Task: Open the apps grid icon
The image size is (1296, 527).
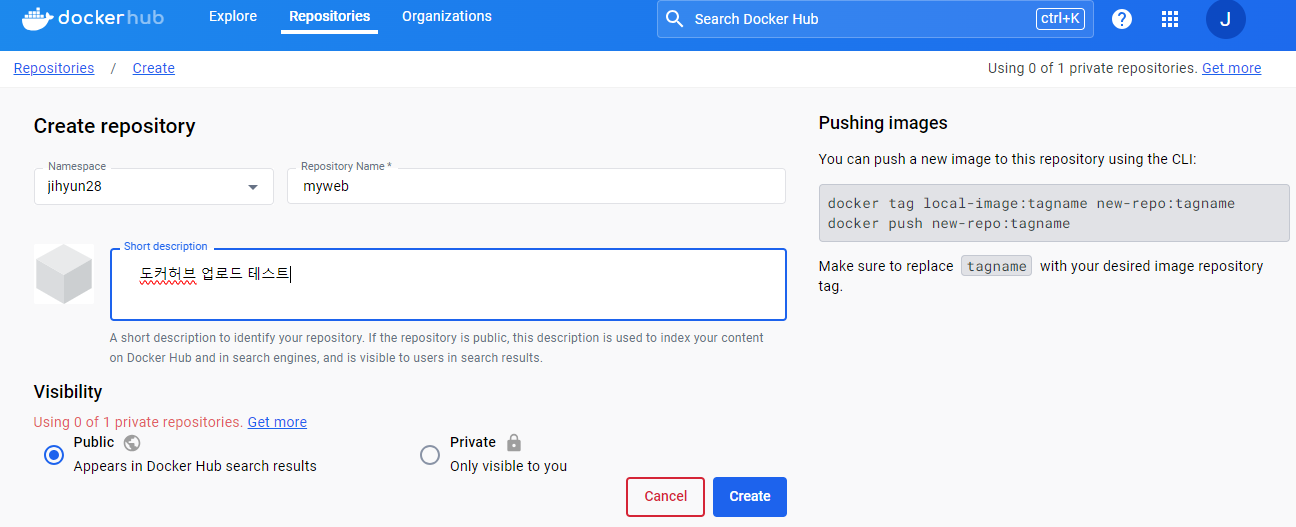Action: coord(1170,19)
